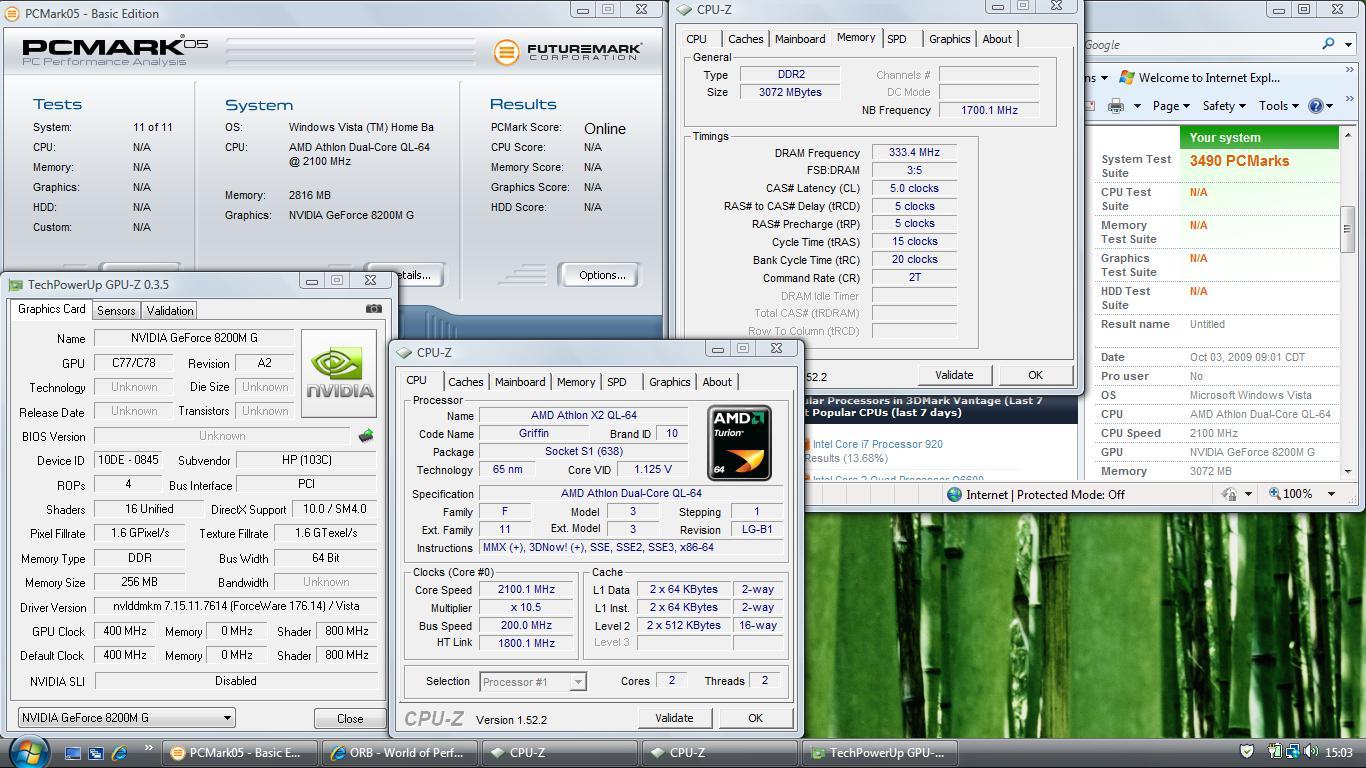Expand the IE Tools menu
This screenshot has height=768, width=1366.
(x=1278, y=106)
